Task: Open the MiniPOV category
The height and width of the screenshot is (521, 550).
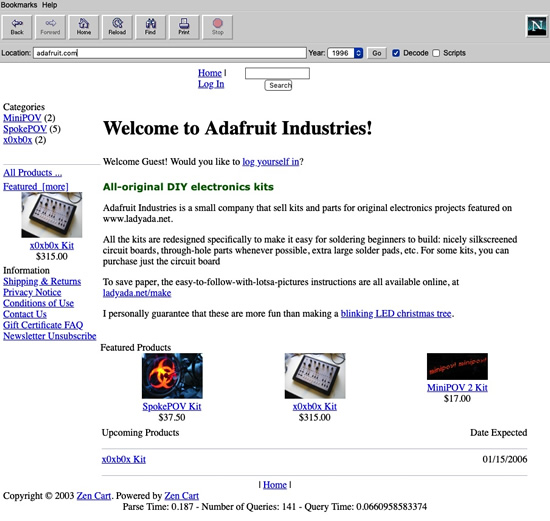Action: click(x=22, y=118)
